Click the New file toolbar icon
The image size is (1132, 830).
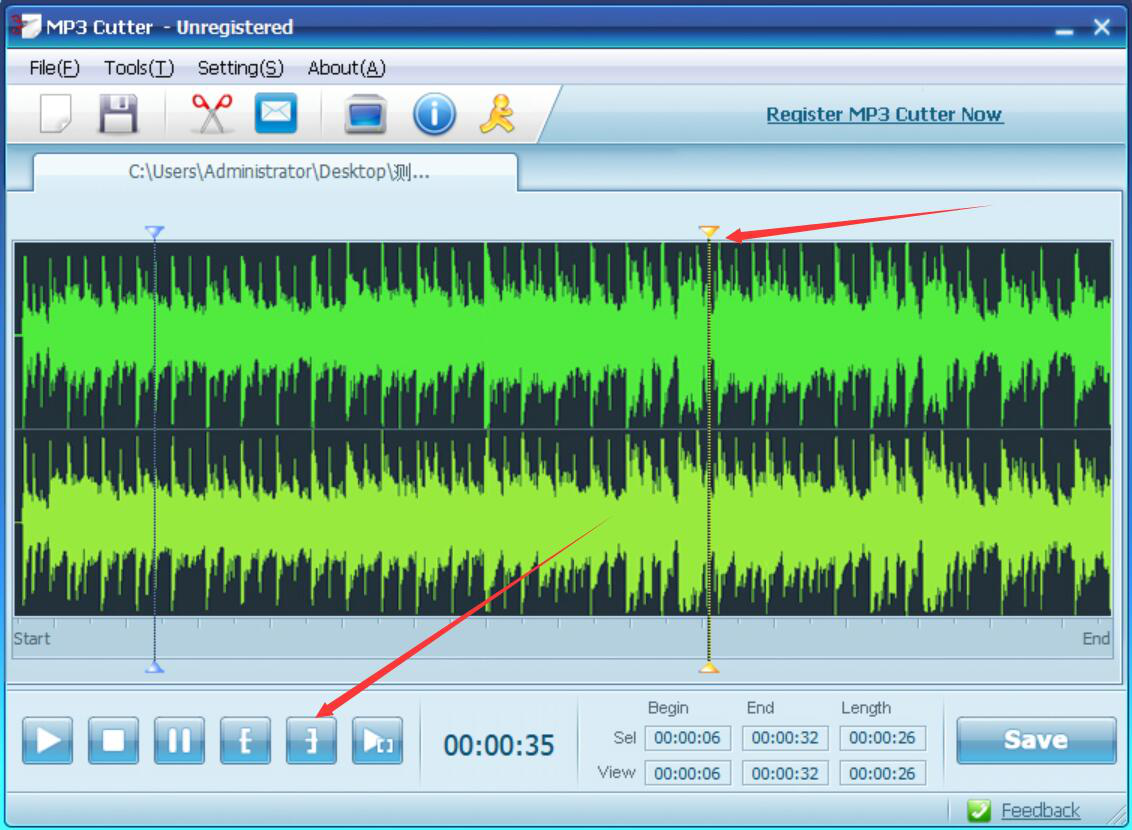(x=56, y=114)
